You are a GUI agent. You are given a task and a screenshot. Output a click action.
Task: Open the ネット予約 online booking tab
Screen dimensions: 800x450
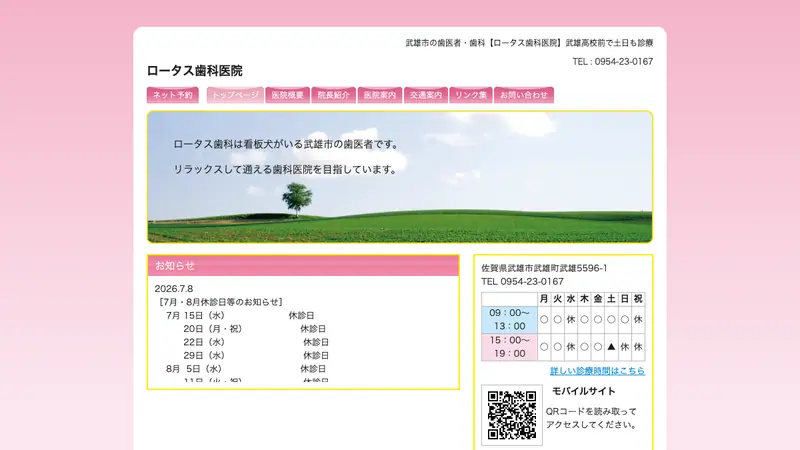(172, 95)
